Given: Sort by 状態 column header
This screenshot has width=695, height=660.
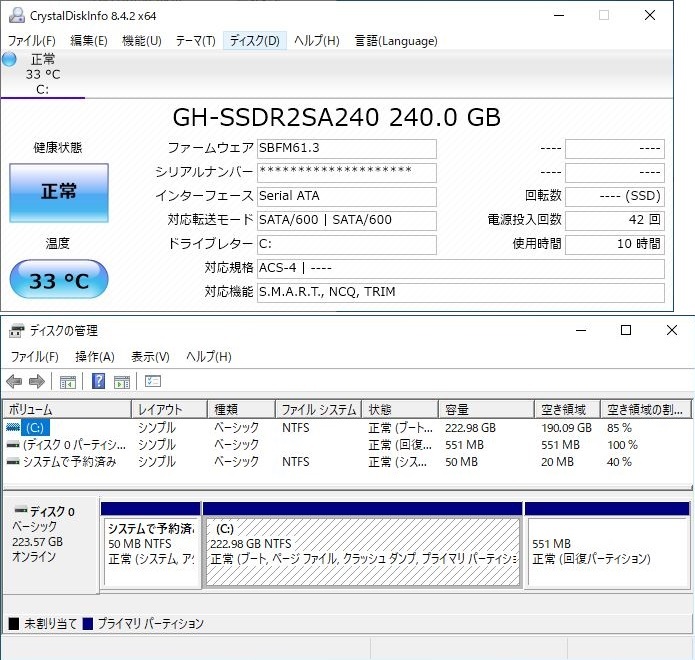Looking at the screenshot, I should coord(400,409).
